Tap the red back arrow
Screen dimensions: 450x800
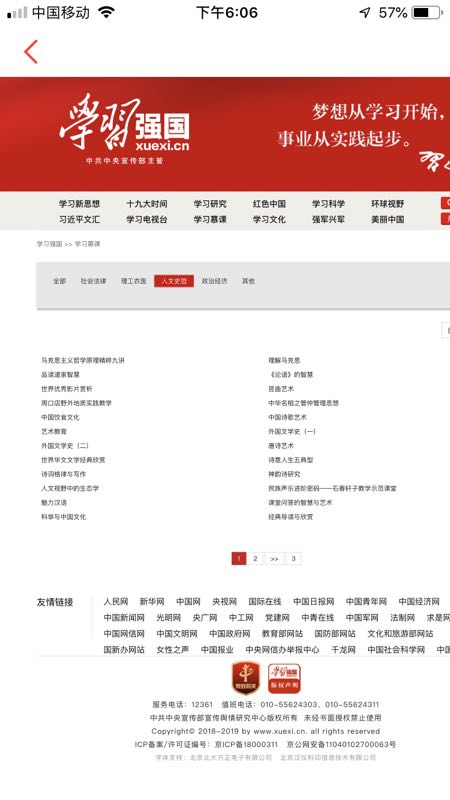coord(31,52)
